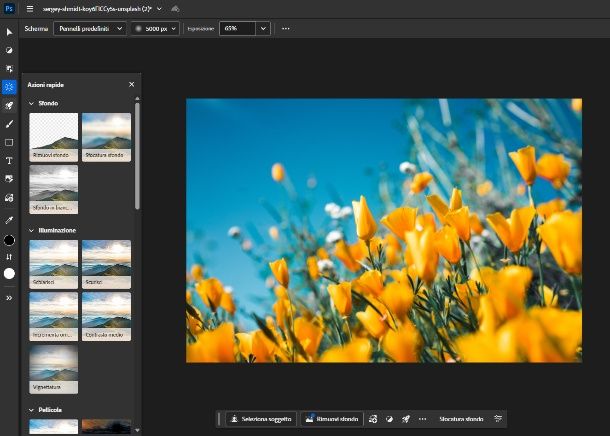
Task: Open the document title dropdown arrow
Action: (159, 9)
